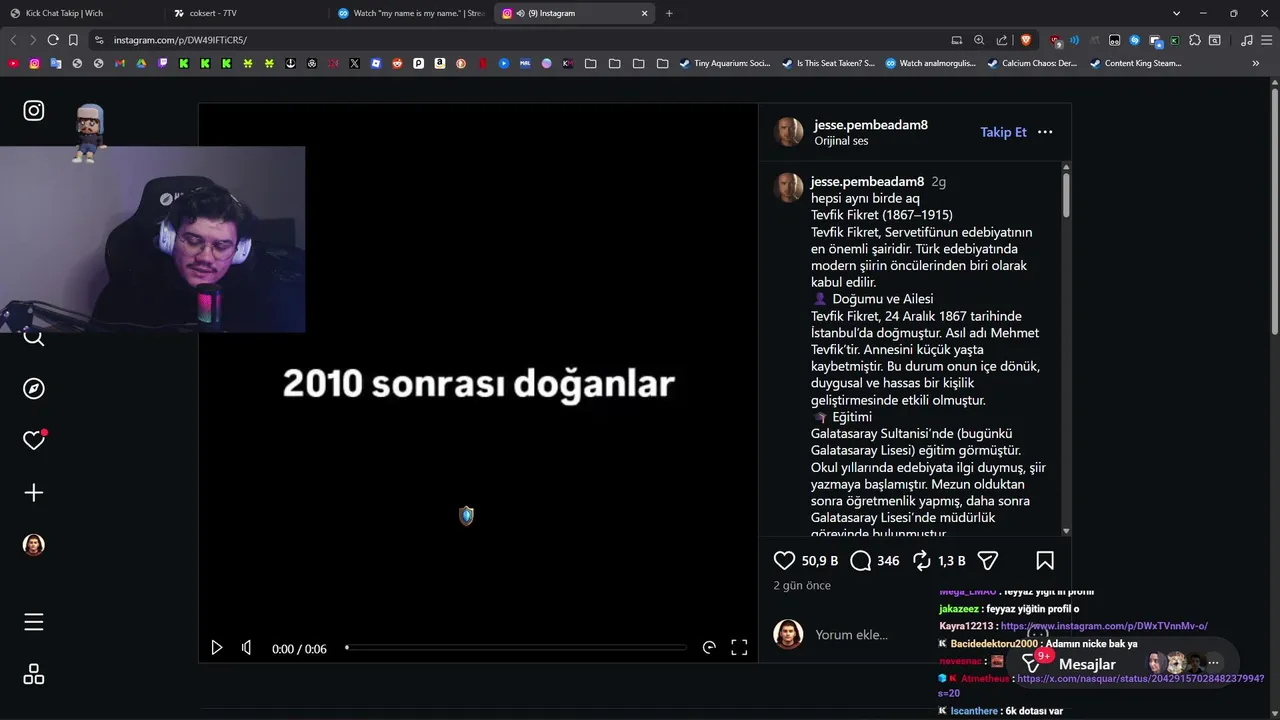
Task: Open the zoom magnifier in address bar
Action: click(x=979, y=40)
